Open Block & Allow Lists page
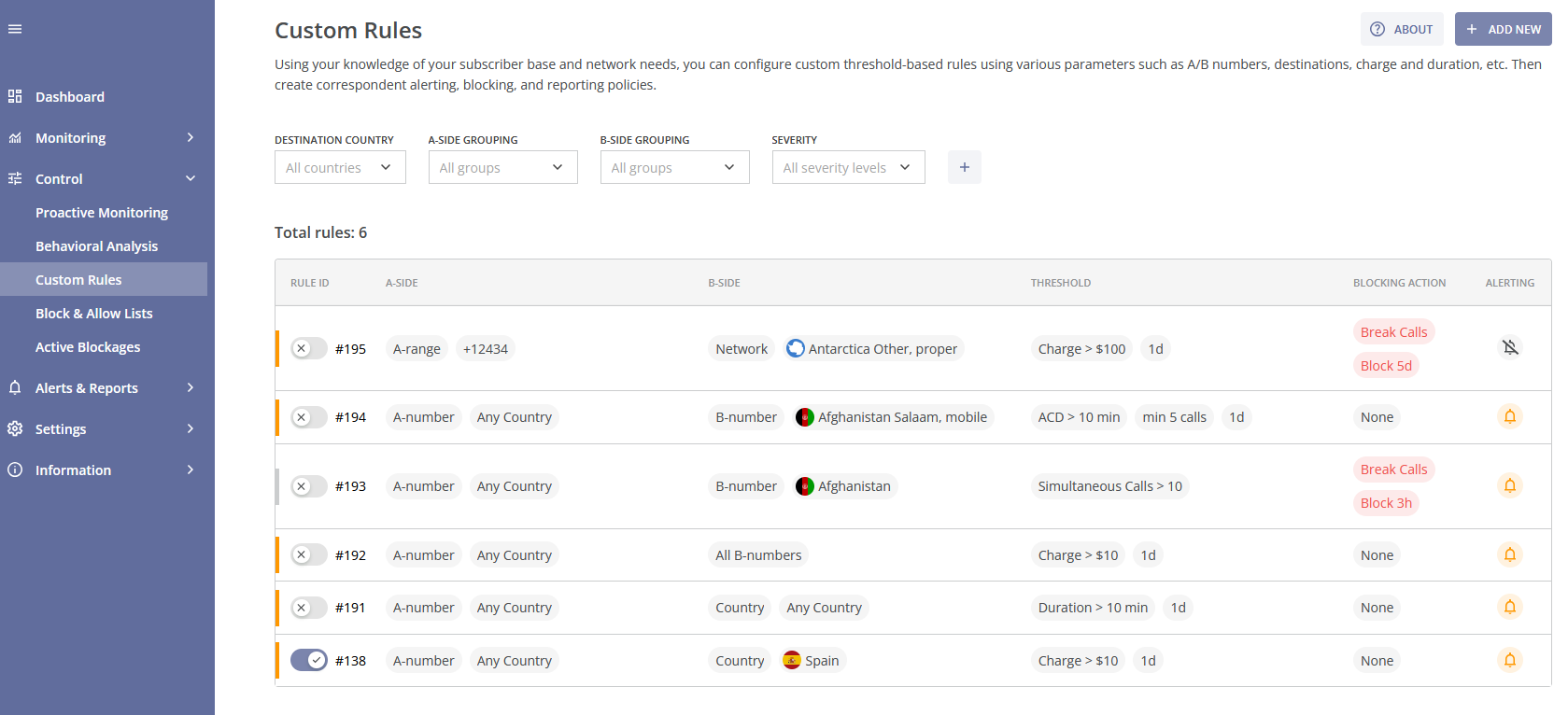 (94, 314)
